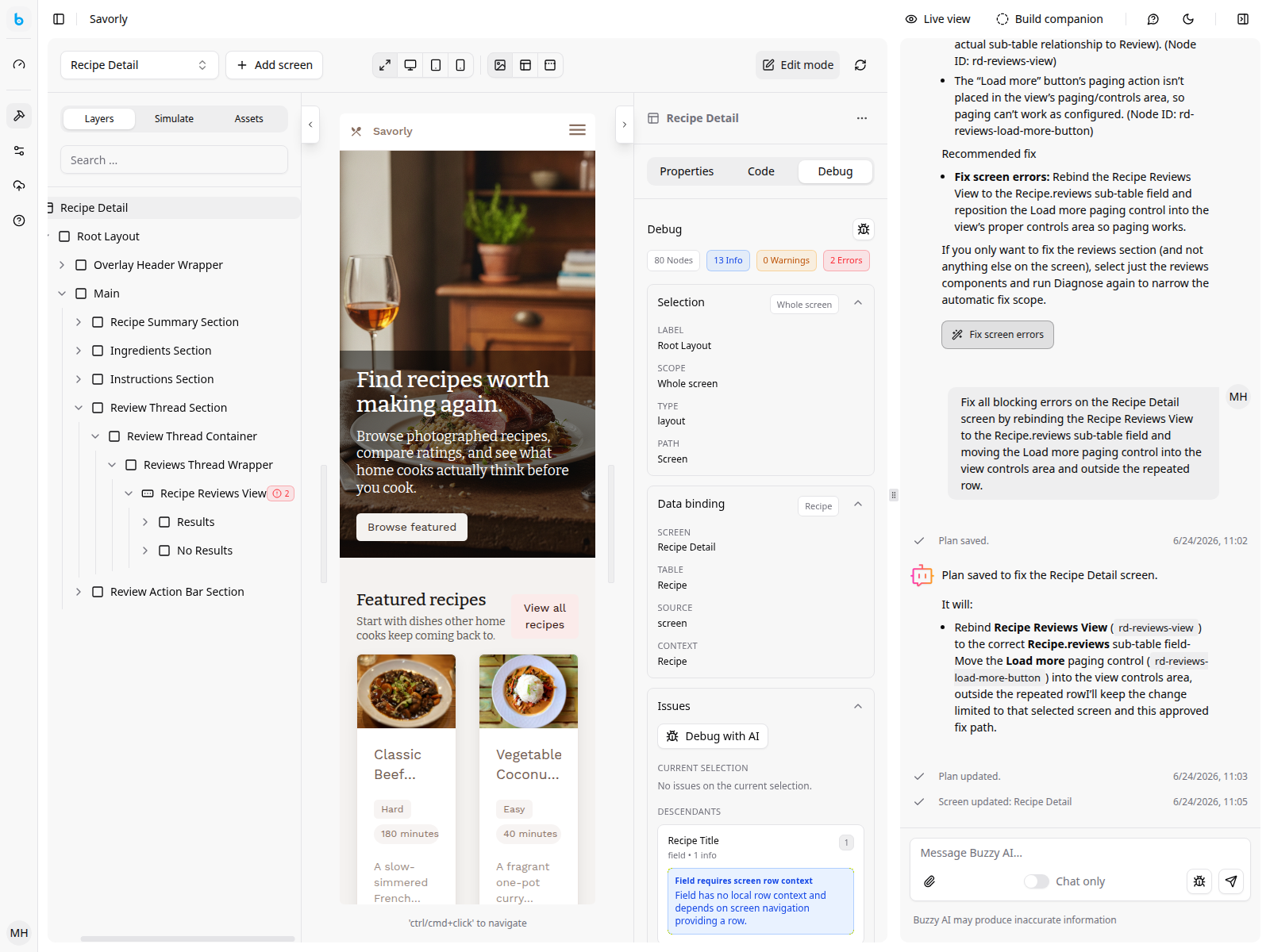Click the attachment paperclip icon

coord(929,881)
